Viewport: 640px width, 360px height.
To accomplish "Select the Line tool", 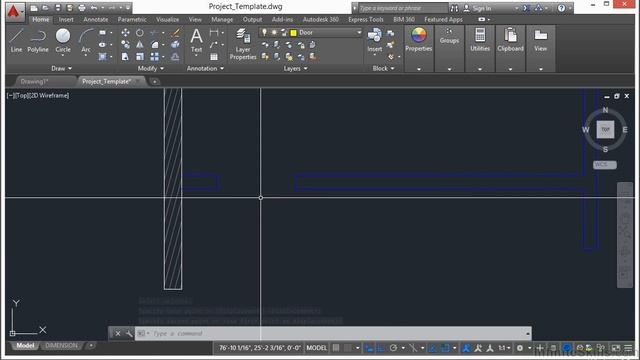I will (x=16, y=40).
